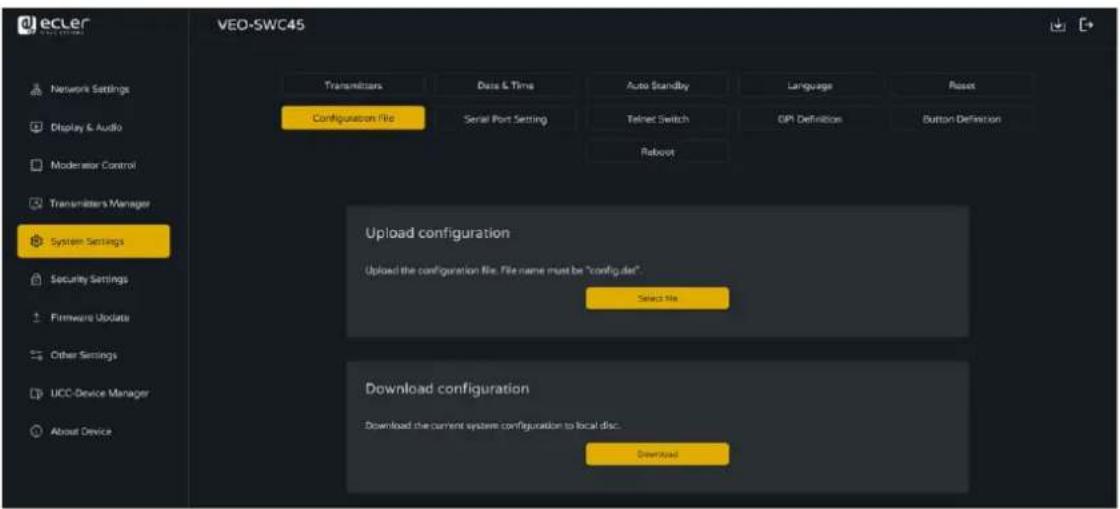Click the Download configuration button
Image resolution: width=1120 pixels, height=509 pixels.
tap(658, 454)
